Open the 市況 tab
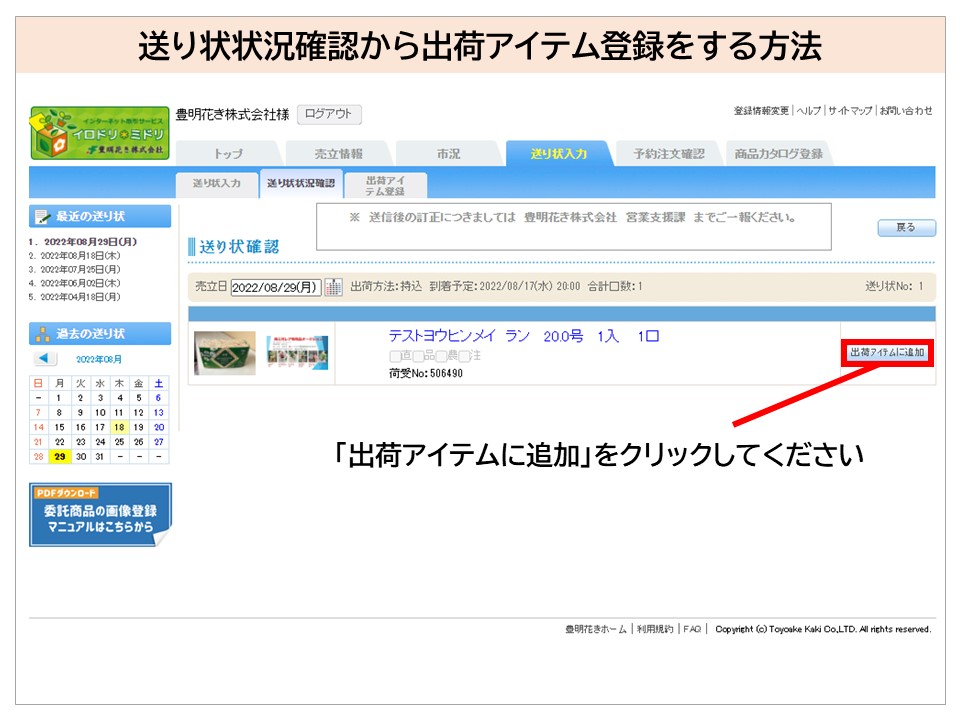The width and height of the screenshot is (960, 720). (x=448, y=154)
